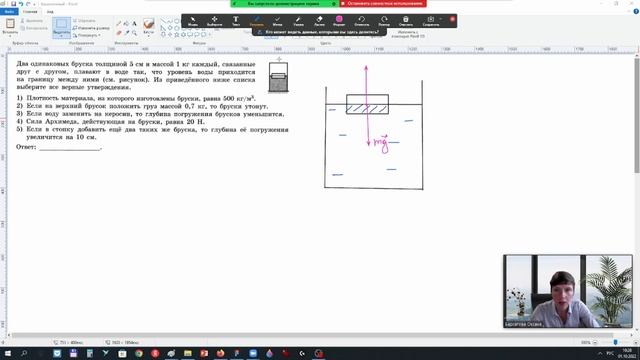The width and height of the screenshot is (640, 360).
Task: Select the Magnifier tool
Action: (x=134, y=33)
